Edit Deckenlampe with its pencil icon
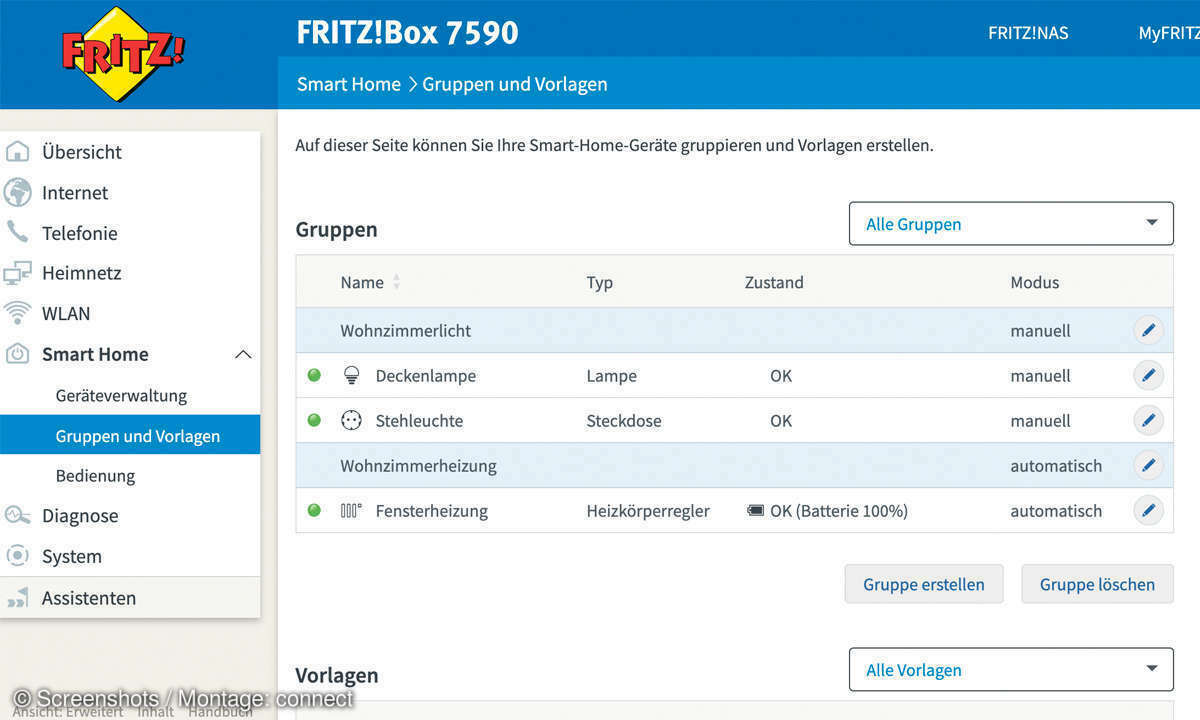This screenshot has height=720, width=1200. point(1148,376)
